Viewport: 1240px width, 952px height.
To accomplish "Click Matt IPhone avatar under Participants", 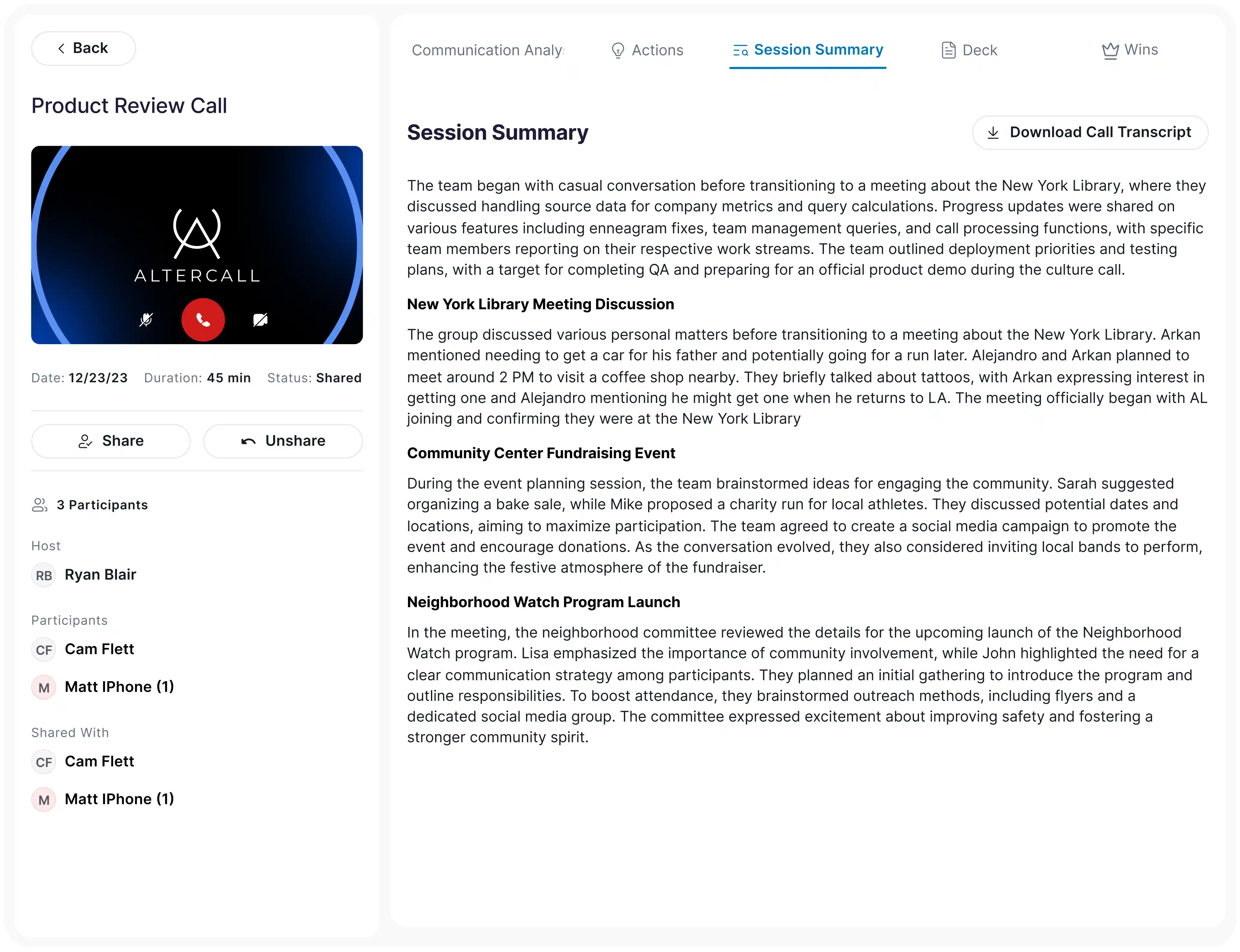I will coord(44,687).
